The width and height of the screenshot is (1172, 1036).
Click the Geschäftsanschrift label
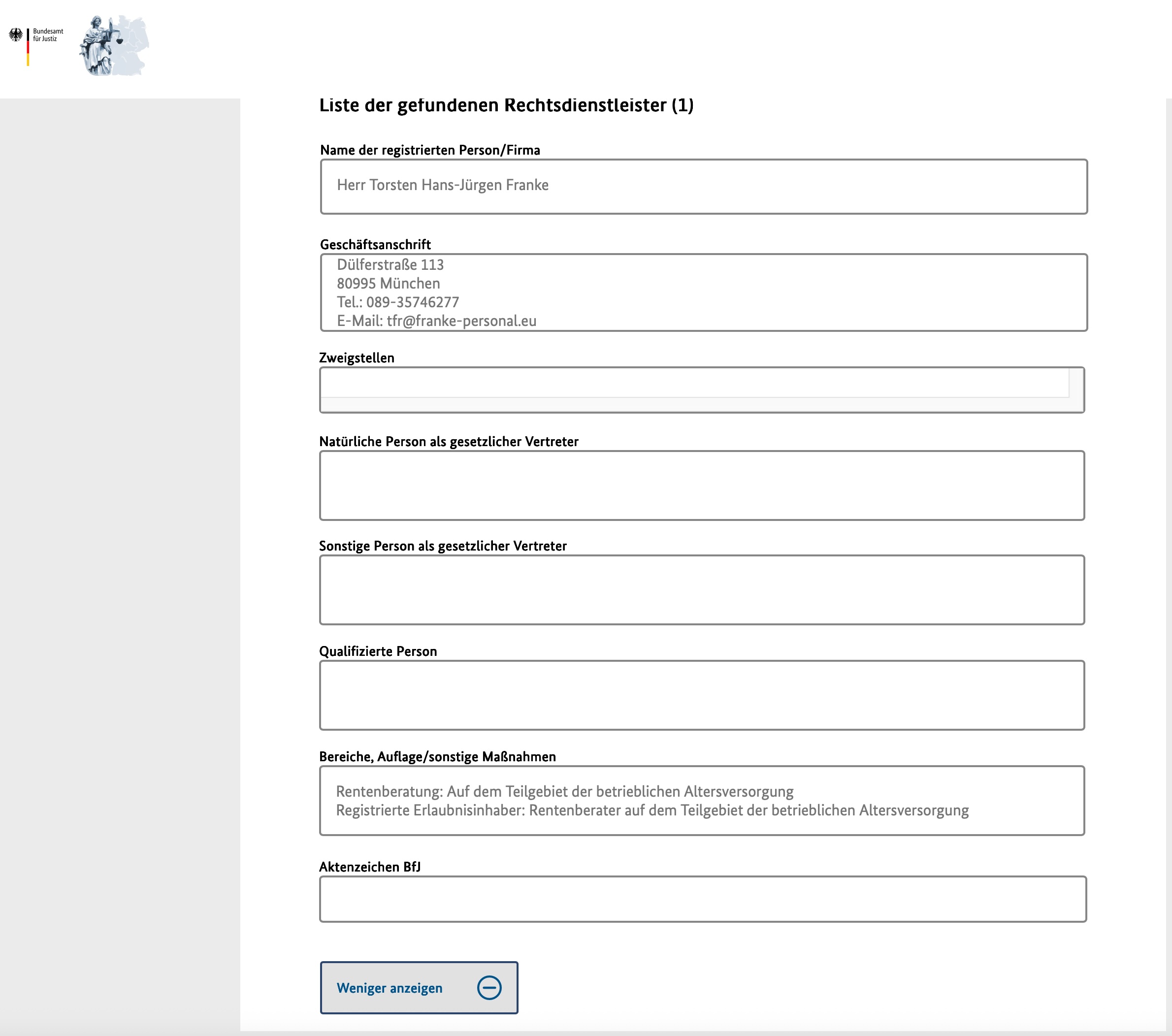coord(375,245)
